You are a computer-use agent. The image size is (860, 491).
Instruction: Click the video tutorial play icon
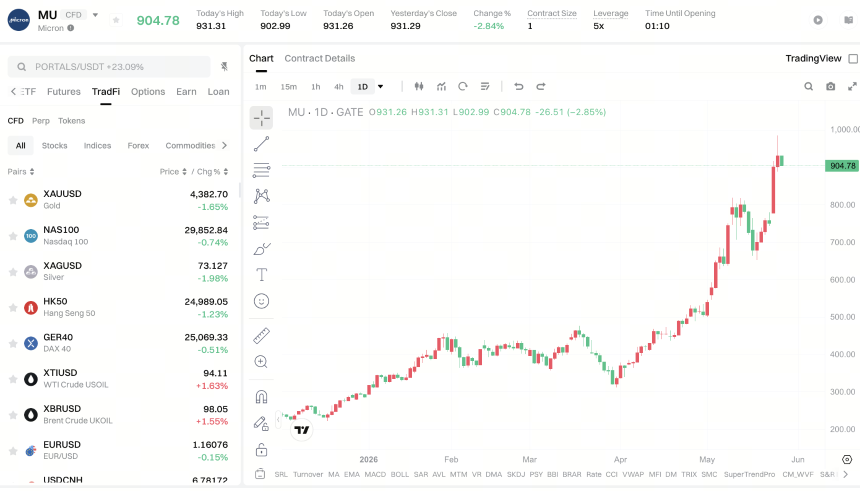[x=818, y=20]
